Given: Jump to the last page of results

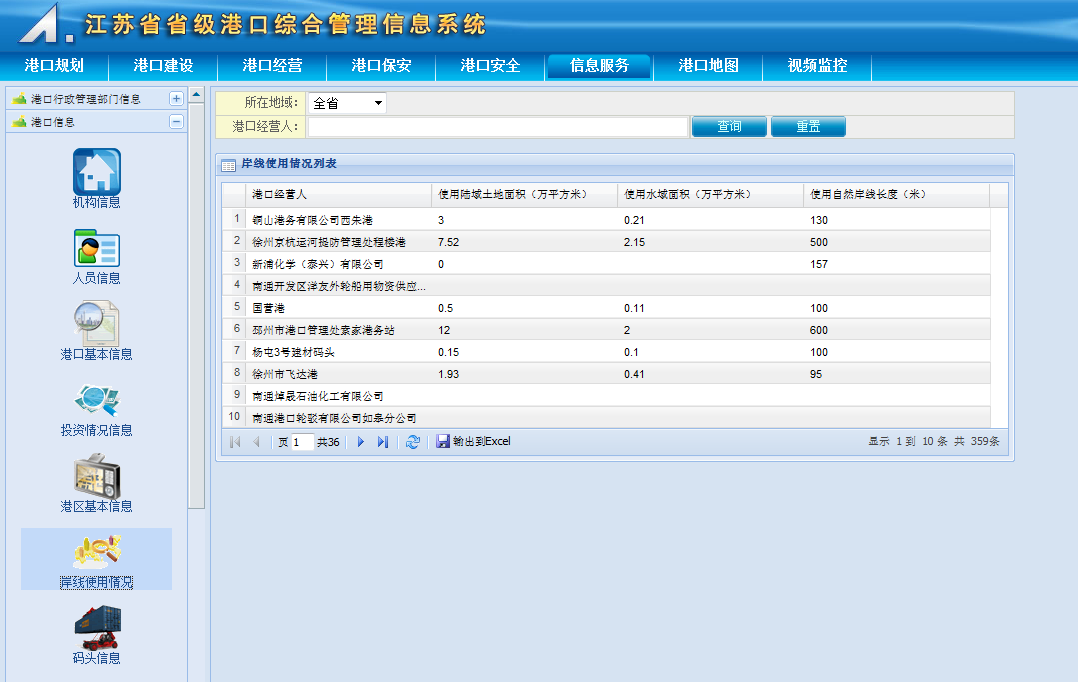Looking at the screenshot, I should click(383, 442).
